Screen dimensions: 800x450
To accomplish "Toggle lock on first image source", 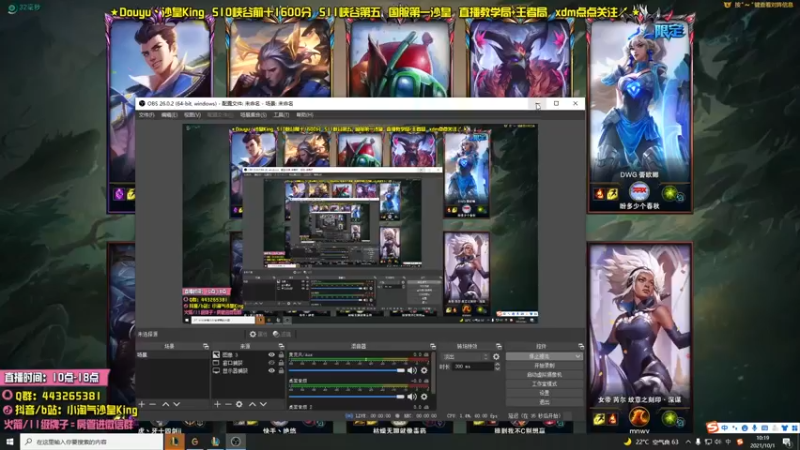I will pos(281,355).
